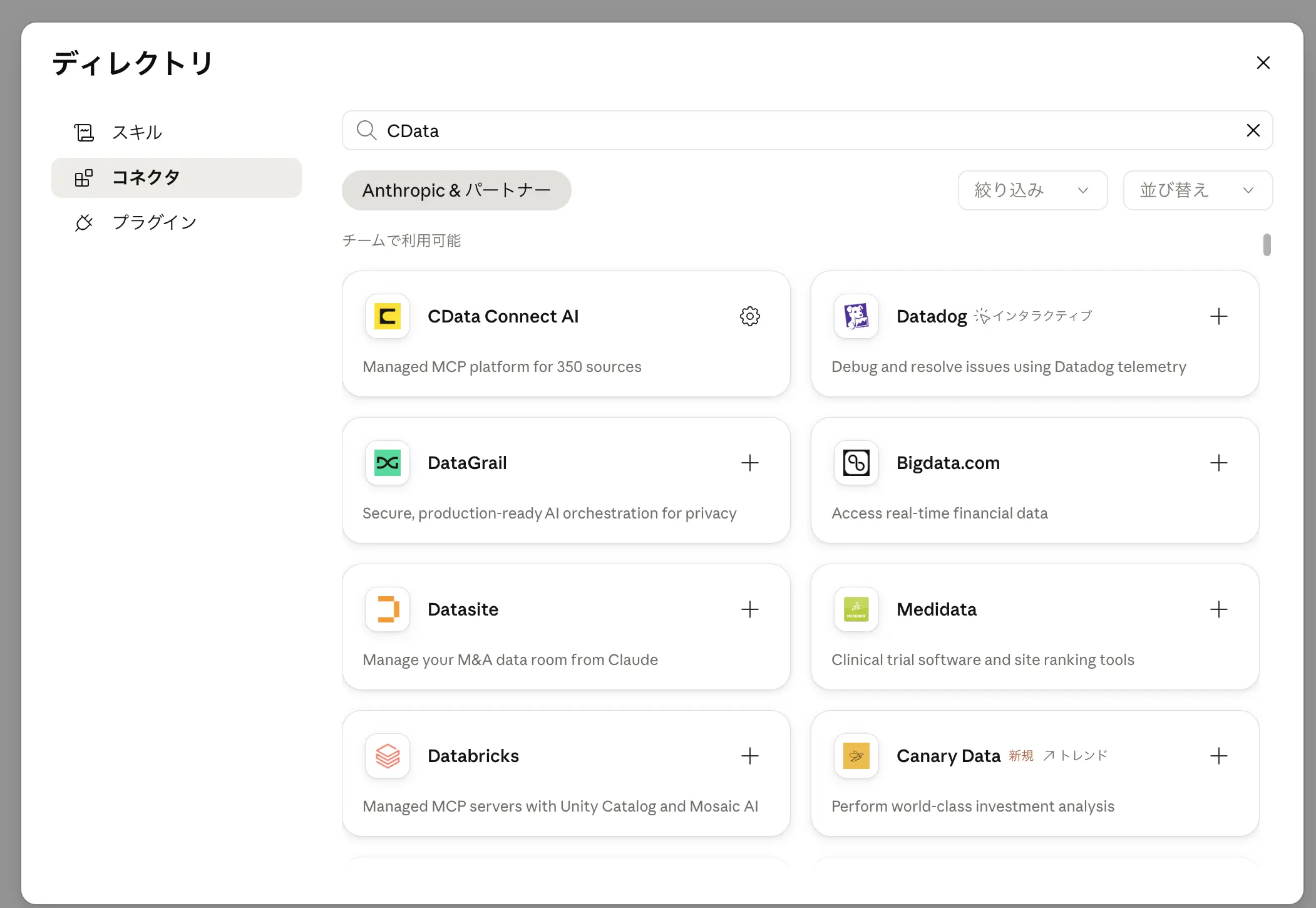Click 'Debug and resolve issues using Datadog telemetry'
The height and width of the screenshot is (908, 1316).
click(1009, 366)
